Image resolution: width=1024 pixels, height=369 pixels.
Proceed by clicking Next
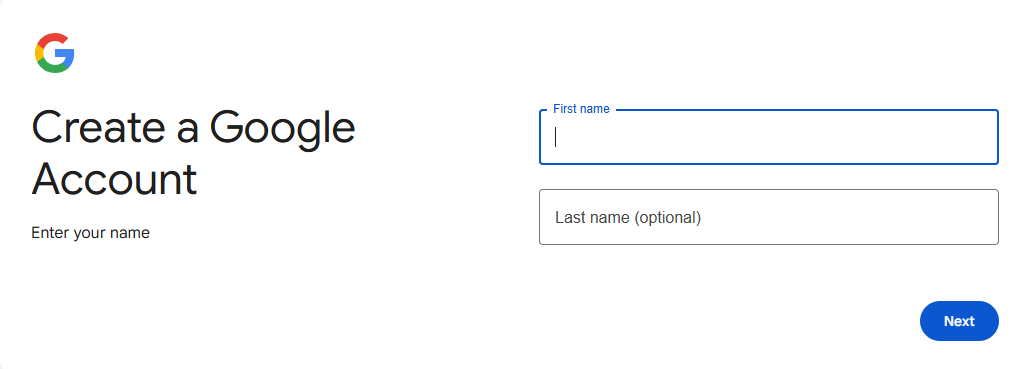click(x=959, y=321)
